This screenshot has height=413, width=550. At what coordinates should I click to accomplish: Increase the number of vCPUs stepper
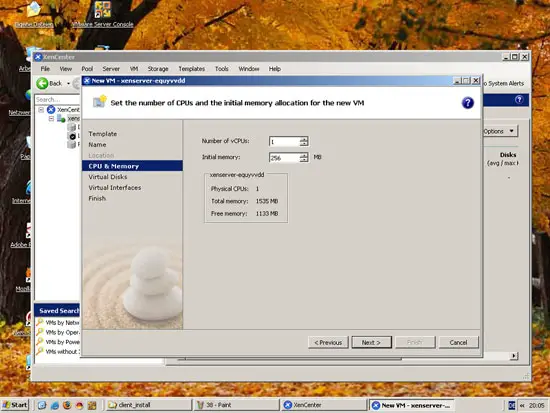(304, 139)
